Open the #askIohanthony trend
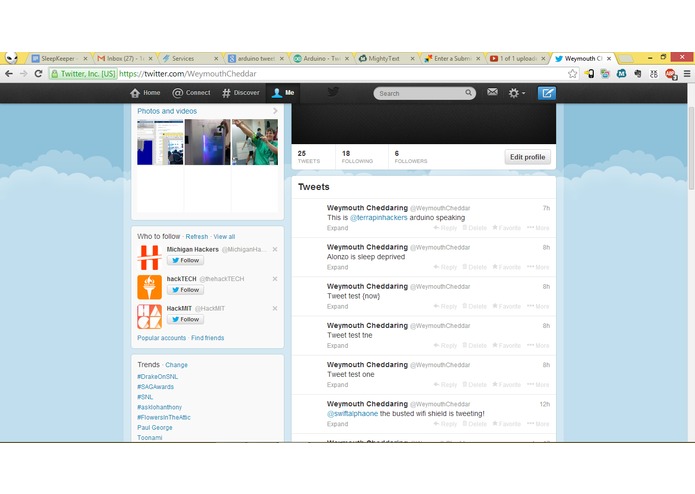The image size is (695, 494). [160, 407]
